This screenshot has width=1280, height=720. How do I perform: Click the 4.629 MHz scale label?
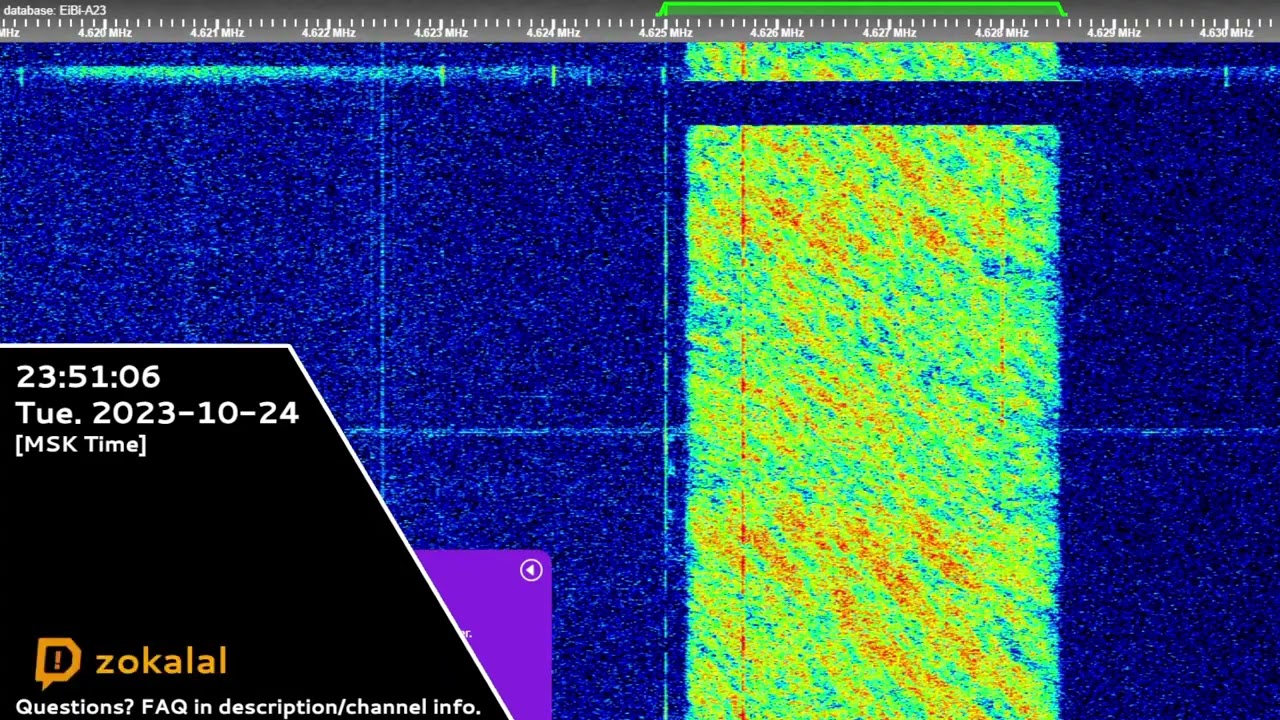1114,33
